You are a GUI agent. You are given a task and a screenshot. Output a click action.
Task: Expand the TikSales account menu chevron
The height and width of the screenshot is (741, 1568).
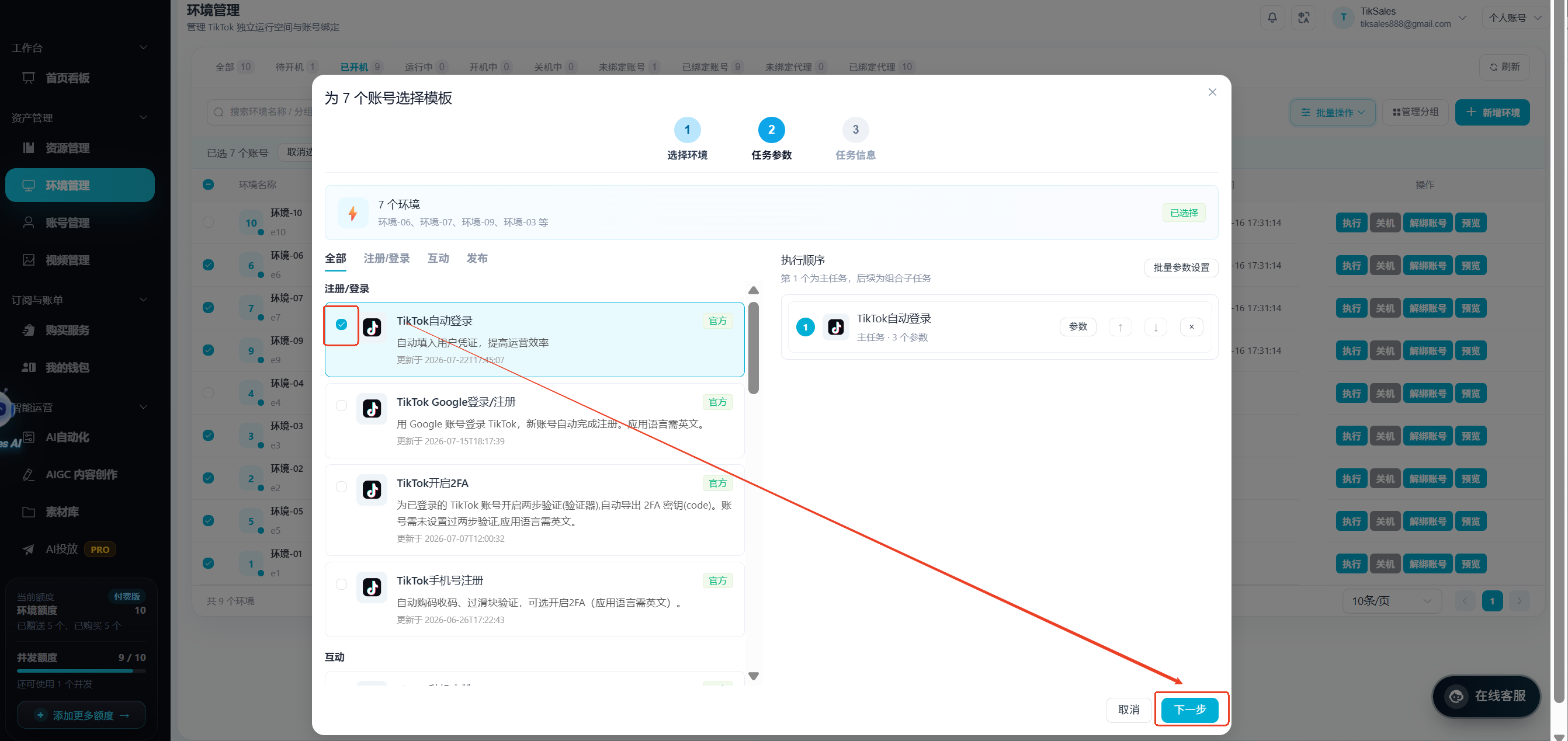[1463, 18]
